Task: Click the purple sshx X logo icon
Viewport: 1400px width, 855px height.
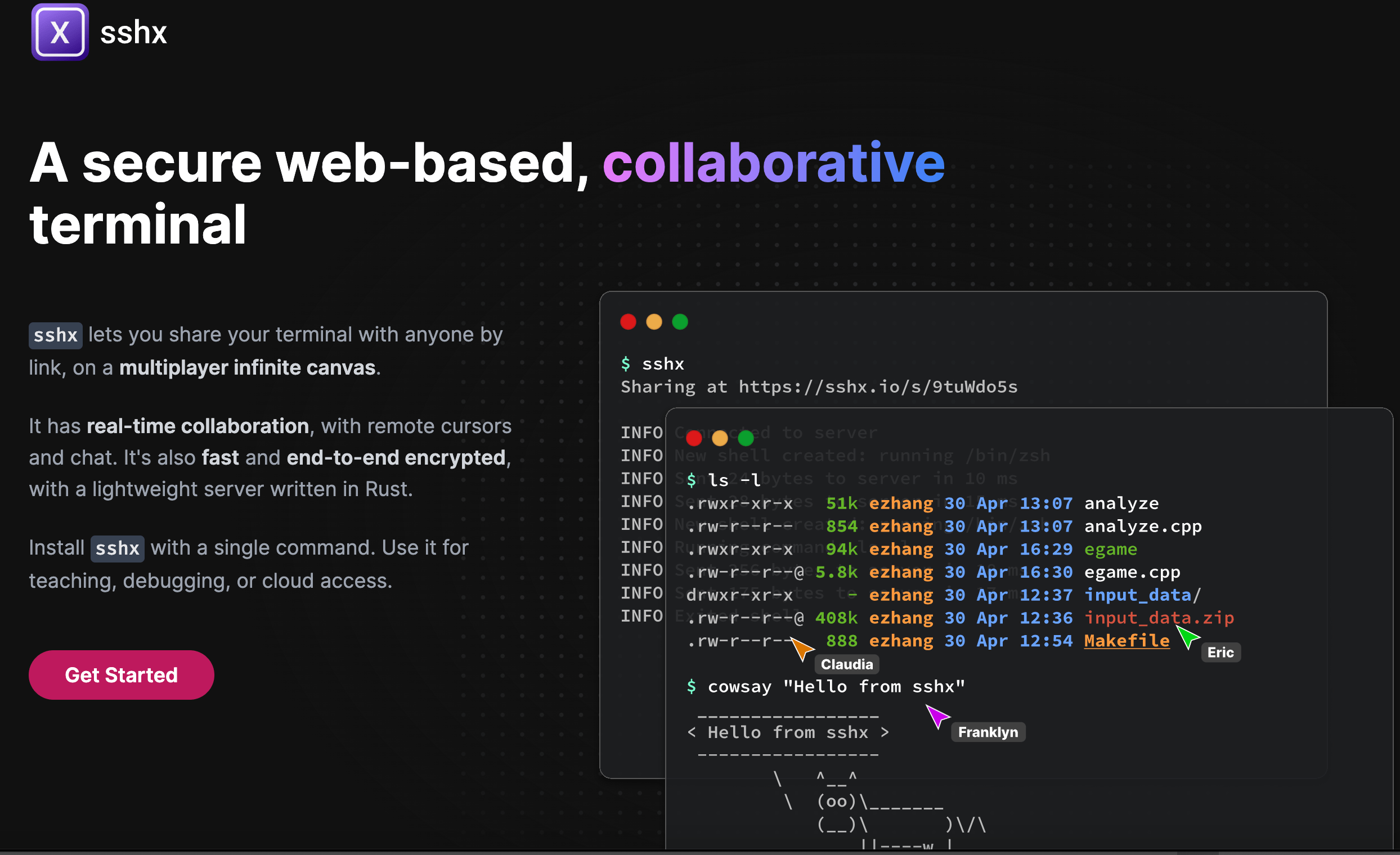Action: (60, 32)
